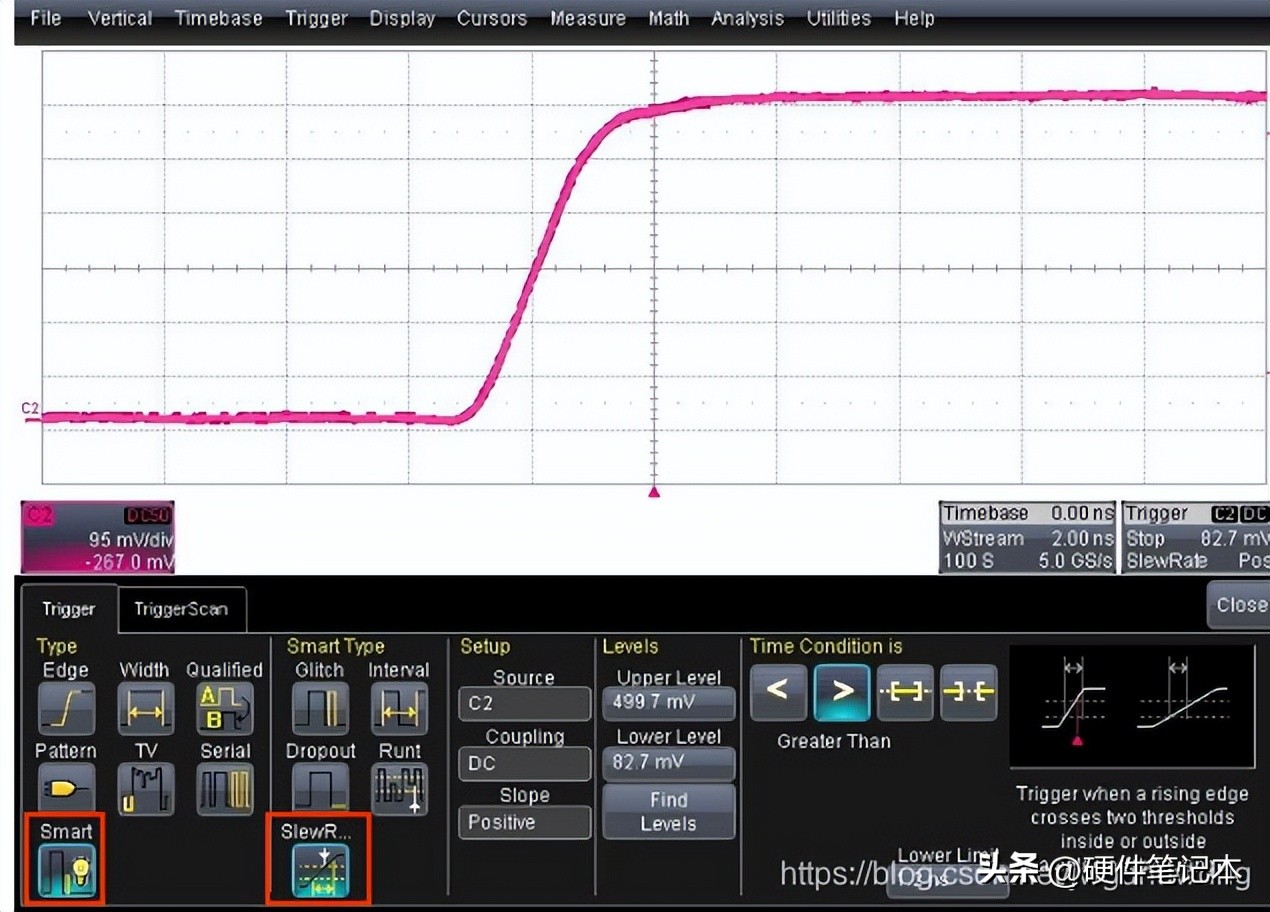Screen dimensions: 1270x912
Task: Click the Find Levels button
Action: click(668, 812)
